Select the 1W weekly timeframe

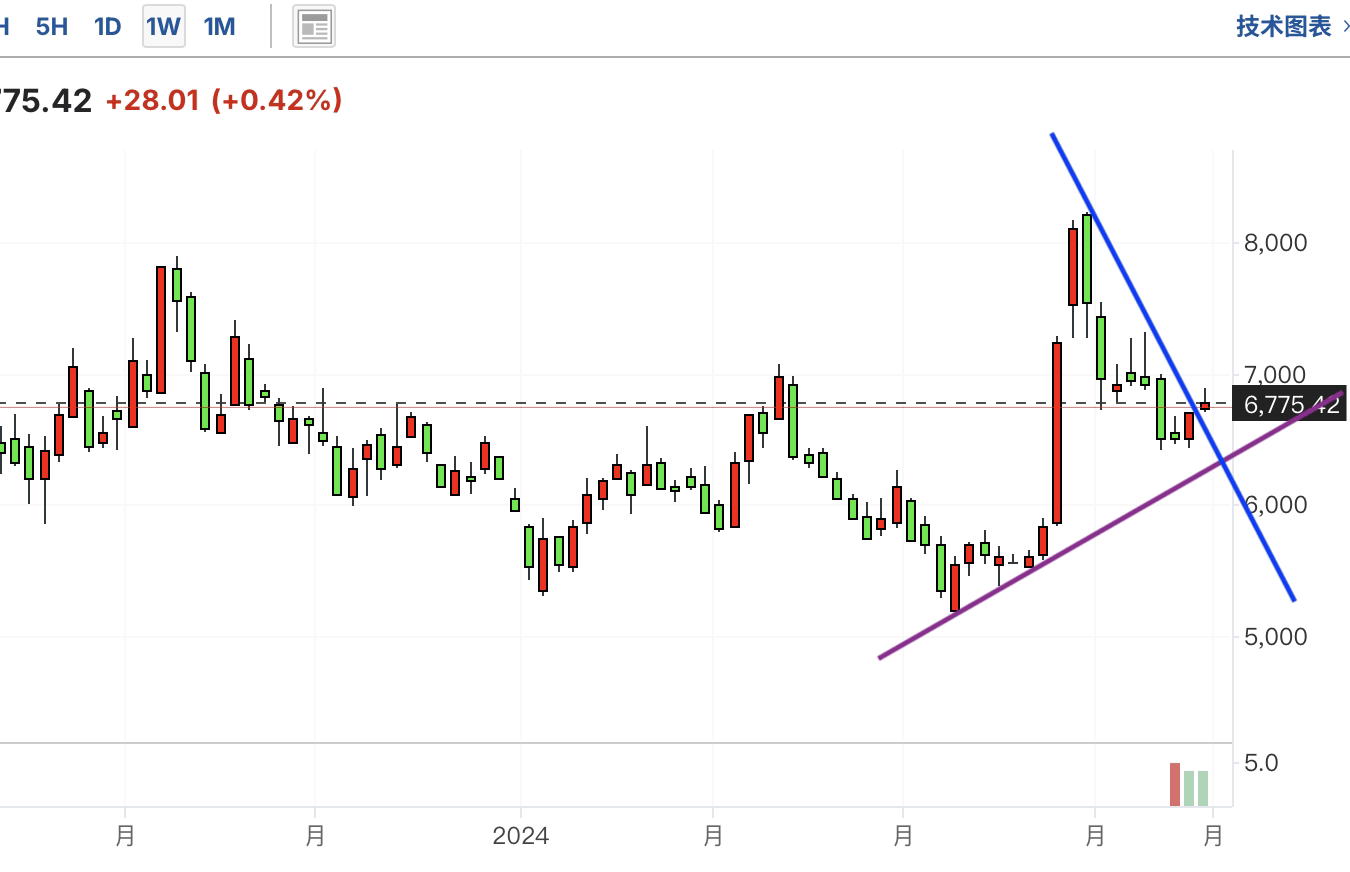163,27
